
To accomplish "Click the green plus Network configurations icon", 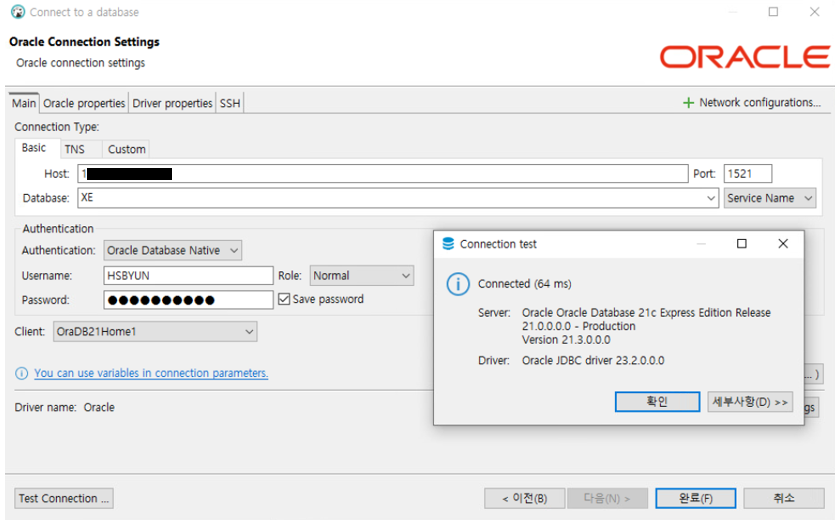I will (689, 103).
